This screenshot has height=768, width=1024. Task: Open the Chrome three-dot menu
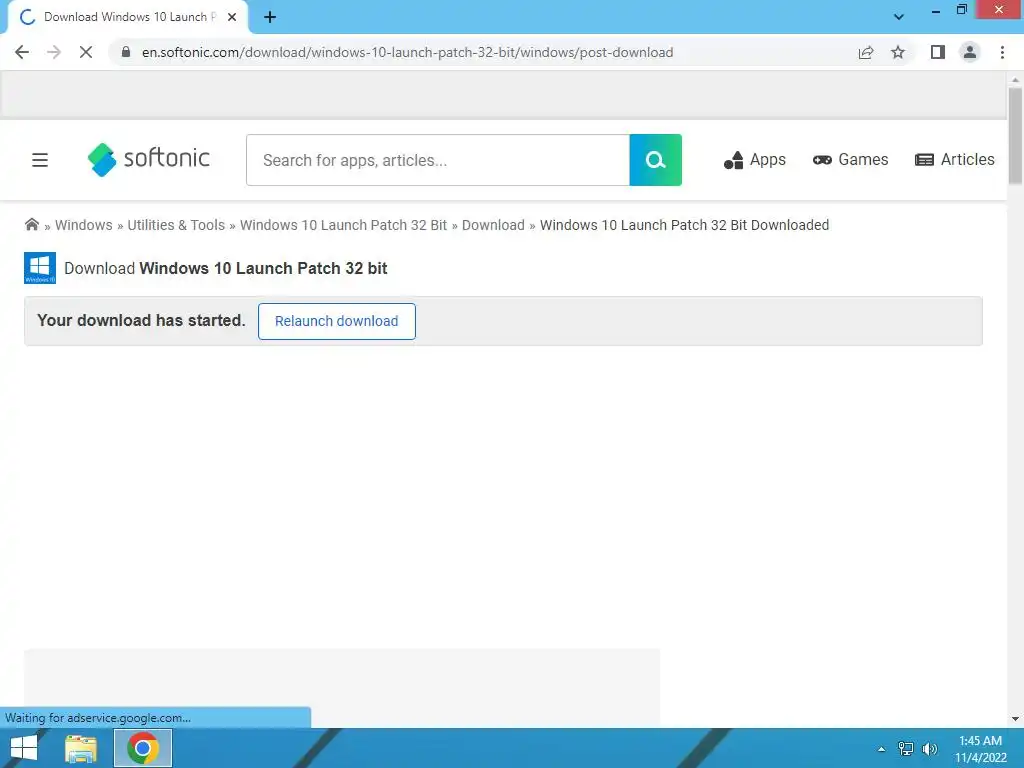click(1002, 52)
